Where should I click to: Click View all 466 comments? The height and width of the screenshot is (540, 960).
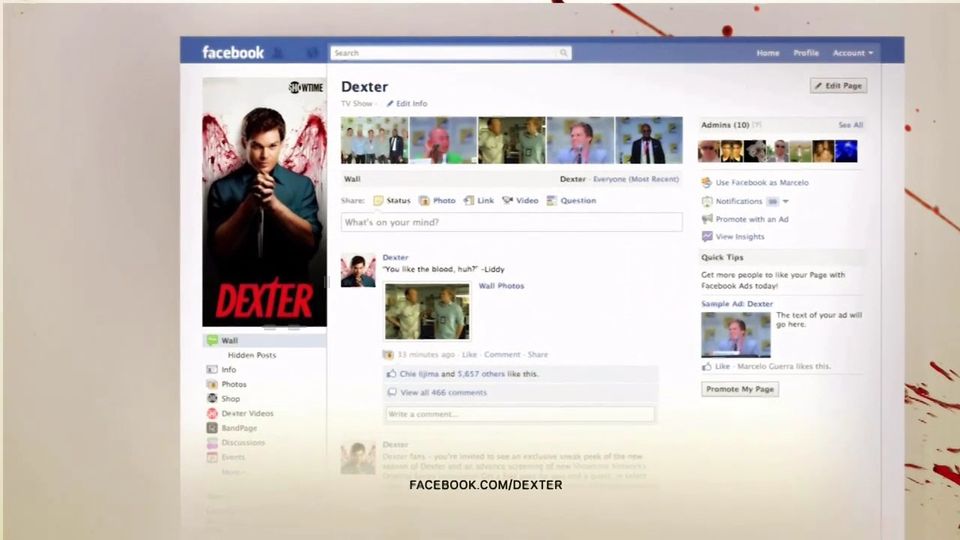(x=444, y=392)
